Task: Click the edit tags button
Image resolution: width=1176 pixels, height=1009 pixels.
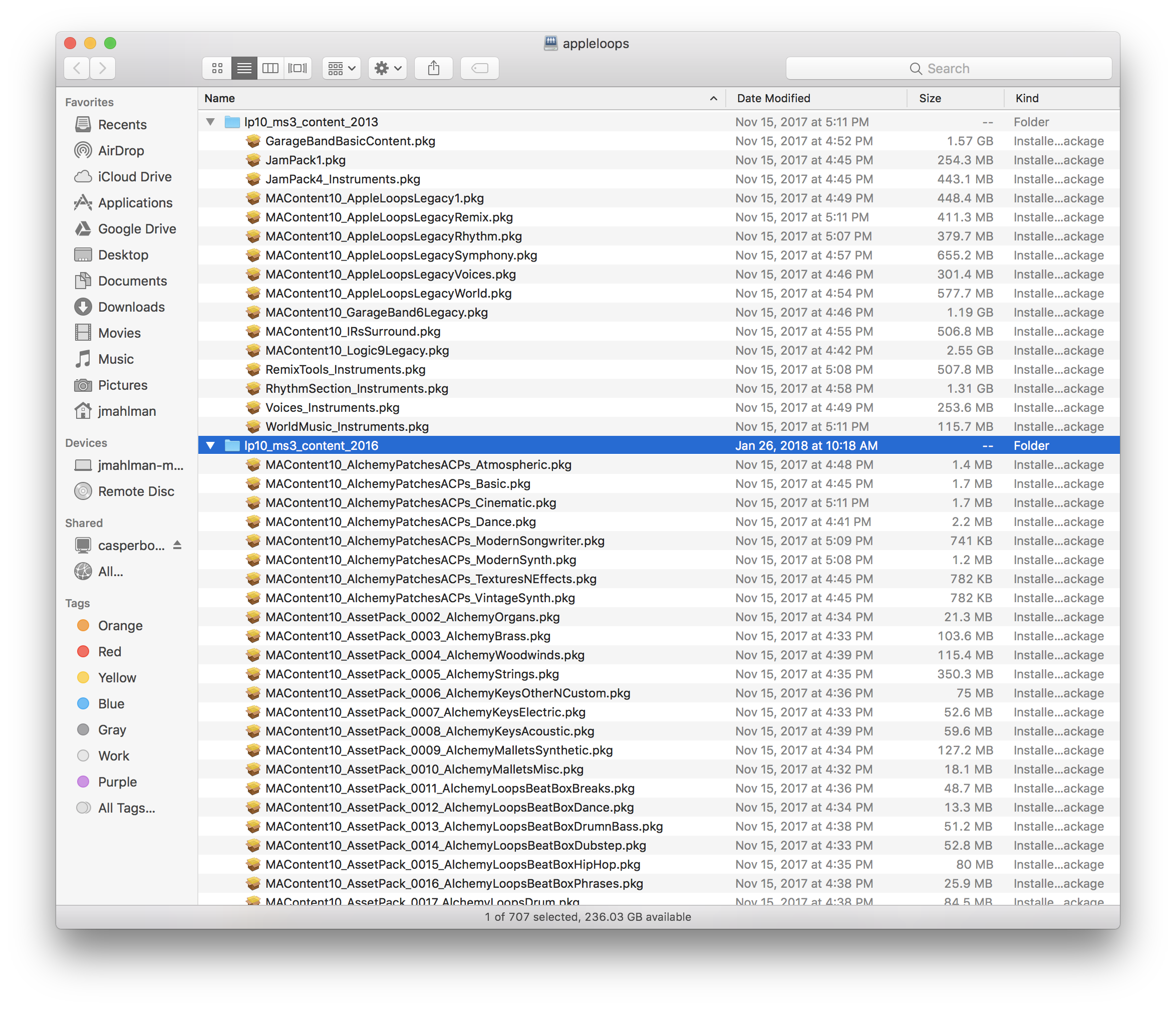Action: [480, 69]
